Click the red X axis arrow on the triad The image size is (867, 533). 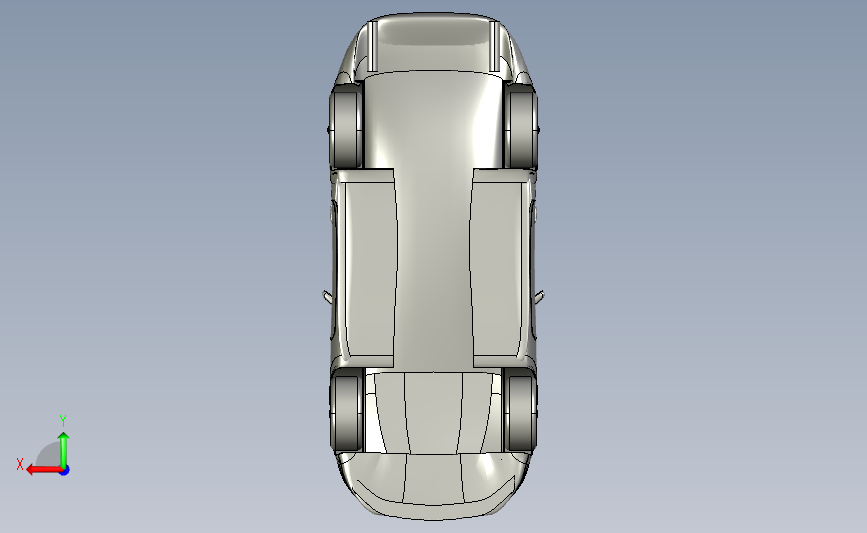coord(43,470)
